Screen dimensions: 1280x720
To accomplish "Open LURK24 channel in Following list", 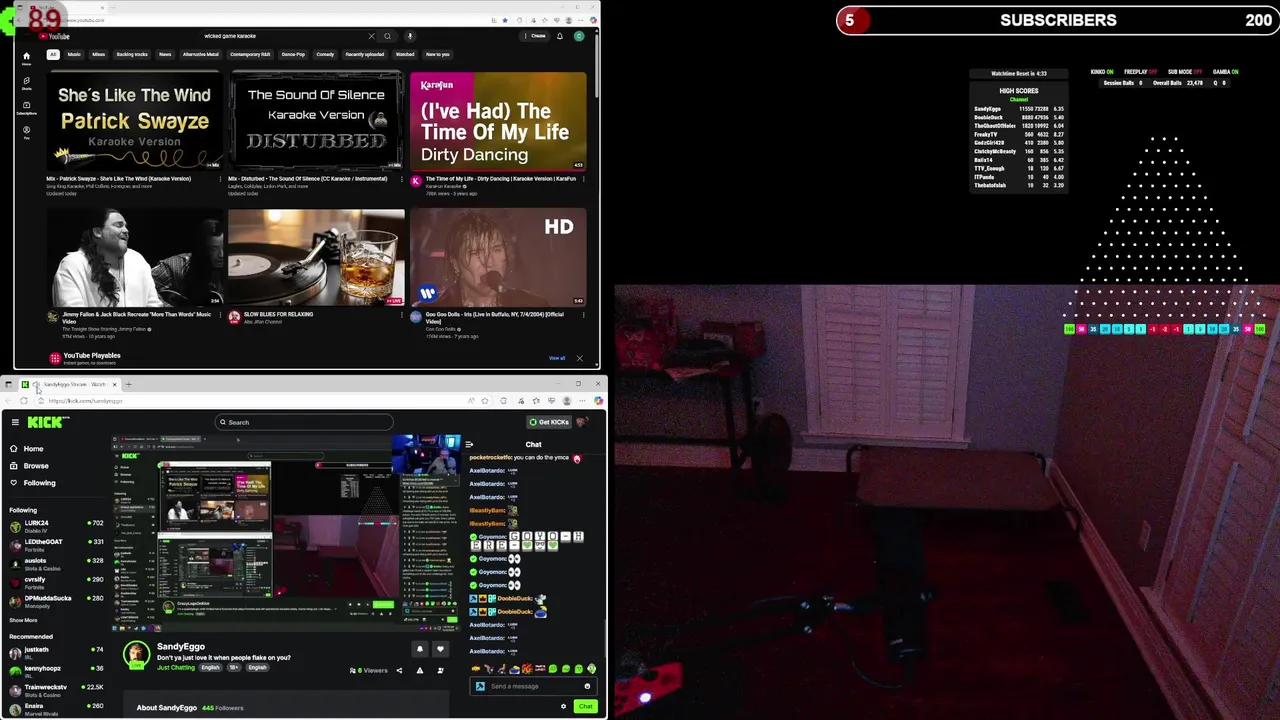I will coord(56,526).
